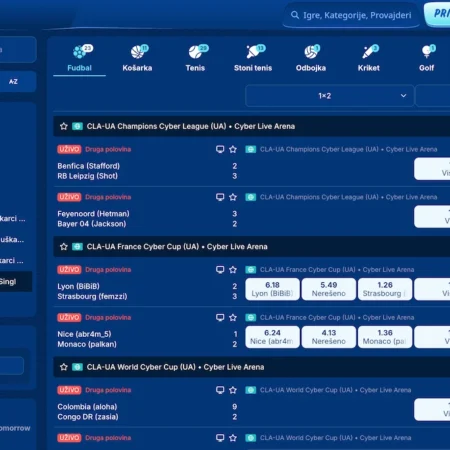Screen dimensions: 450x450
Task: Star the CLA-UA France Cyber Cup league
Action: click(x=64, y=247)
